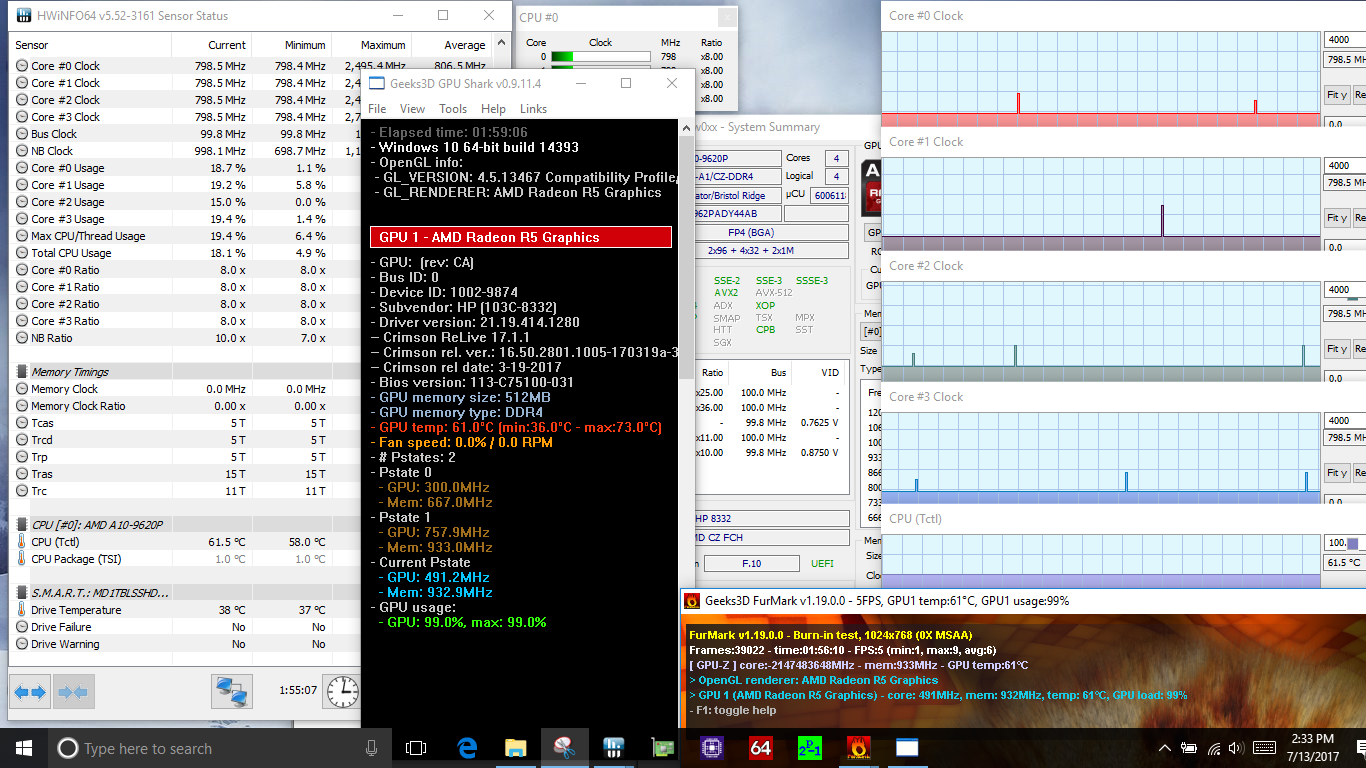Screen dimensions: 1366x768
Task: Open the Windows Start menu
Action: pos(24,748)
